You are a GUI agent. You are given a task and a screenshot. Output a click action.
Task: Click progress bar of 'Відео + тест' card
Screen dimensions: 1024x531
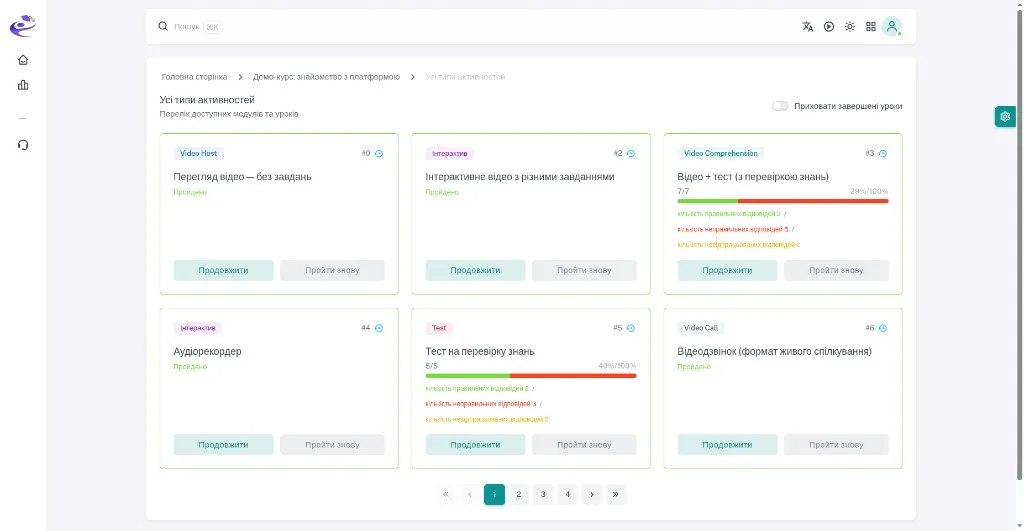(x=783, y=201)
